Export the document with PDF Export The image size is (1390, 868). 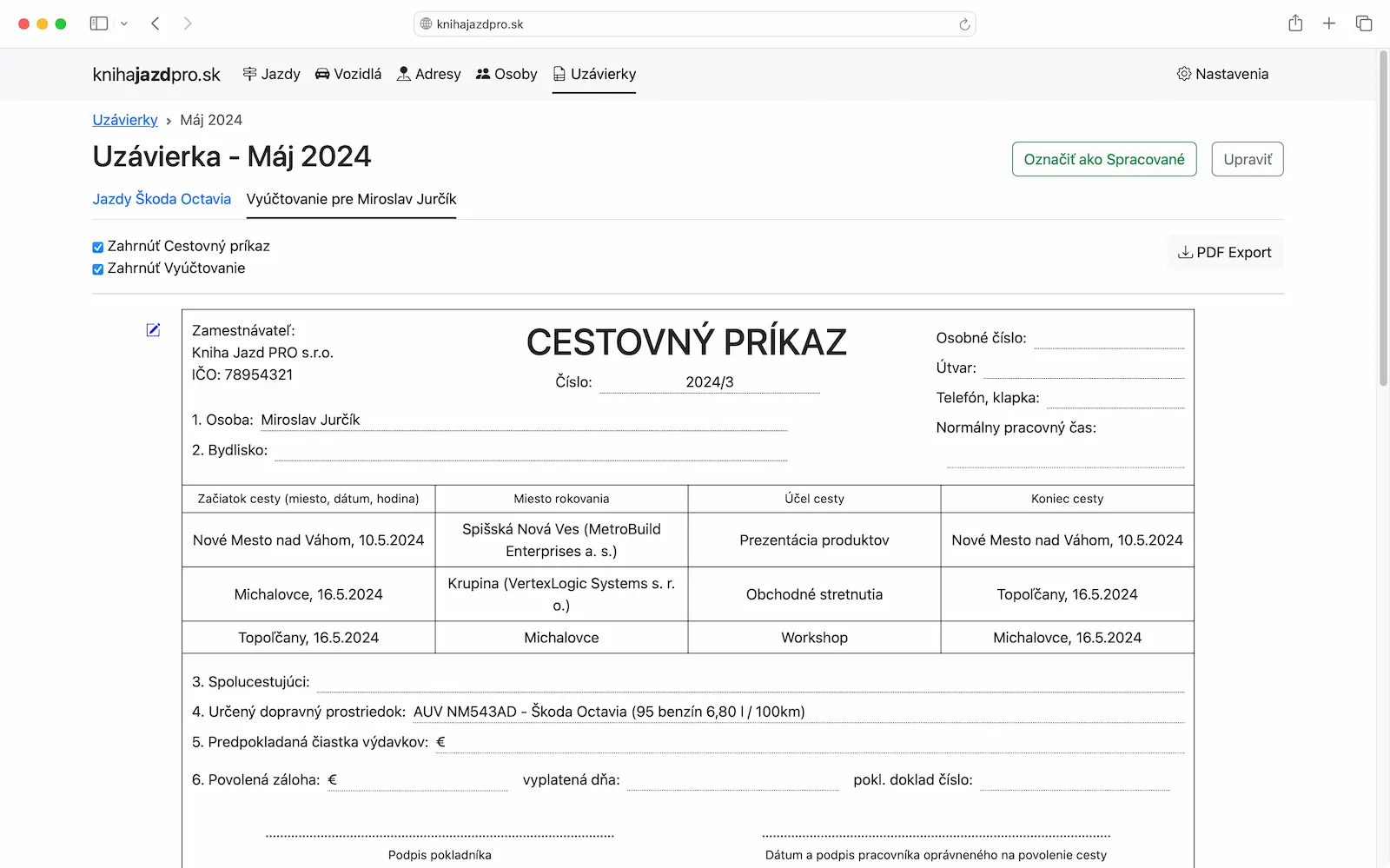coord(1225,252)
